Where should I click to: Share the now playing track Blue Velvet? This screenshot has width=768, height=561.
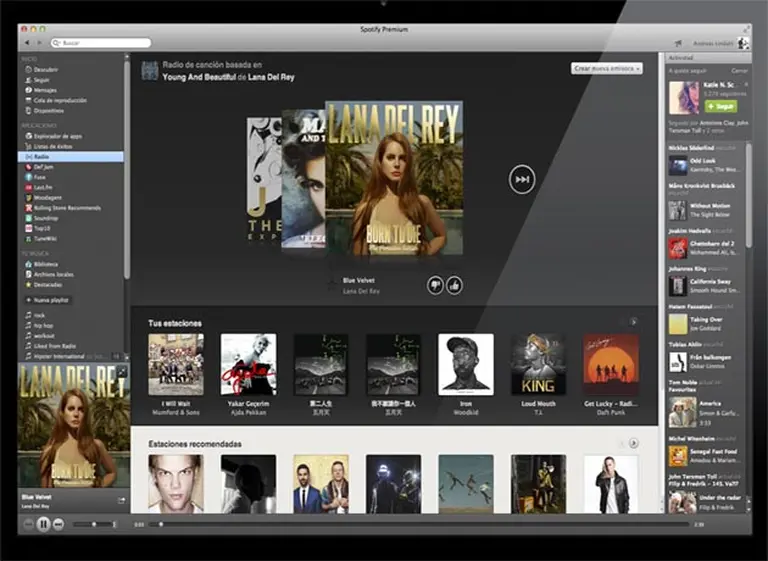121,500
